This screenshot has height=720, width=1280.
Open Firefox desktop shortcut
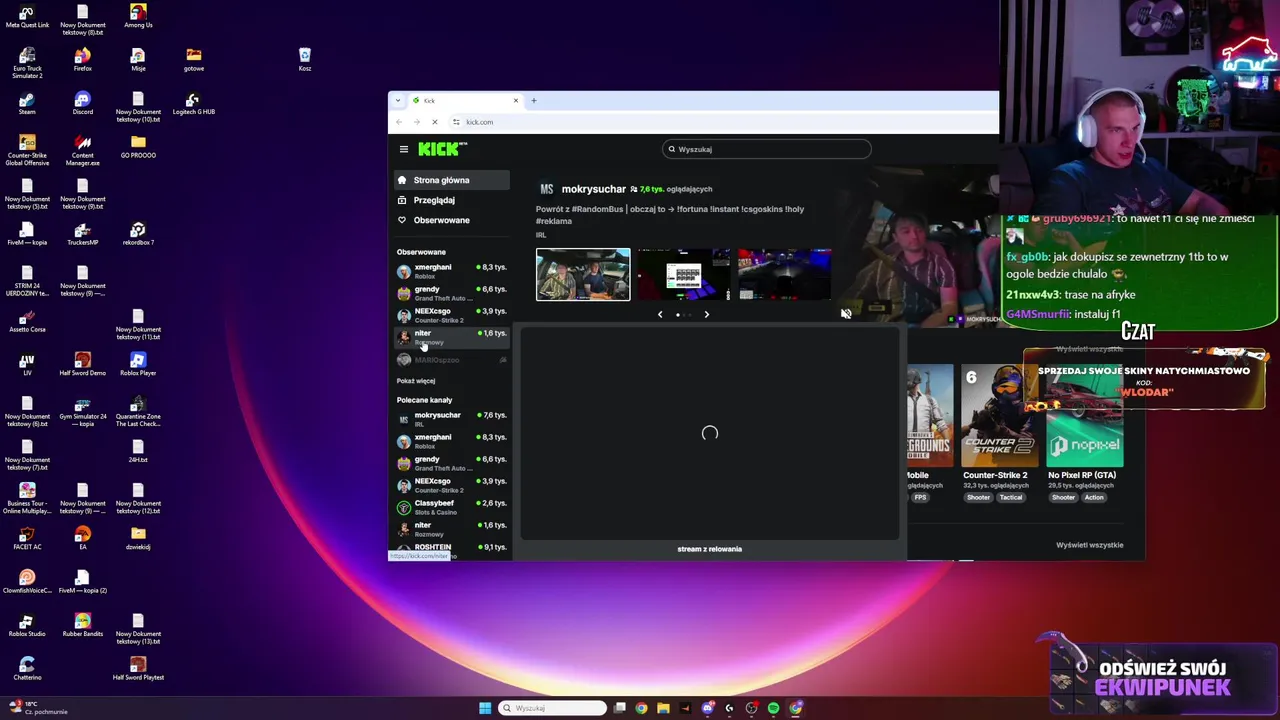[82, 59]
